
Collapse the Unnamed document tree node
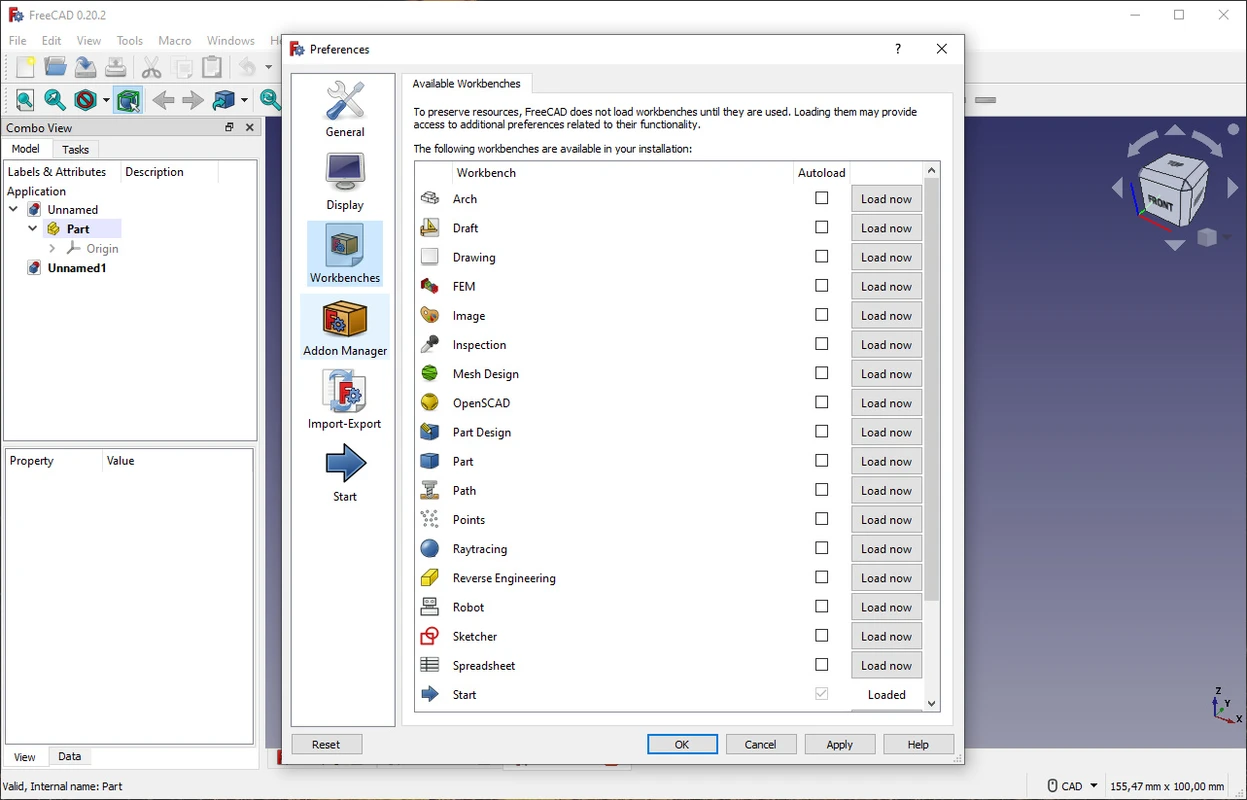click(13, 209)
